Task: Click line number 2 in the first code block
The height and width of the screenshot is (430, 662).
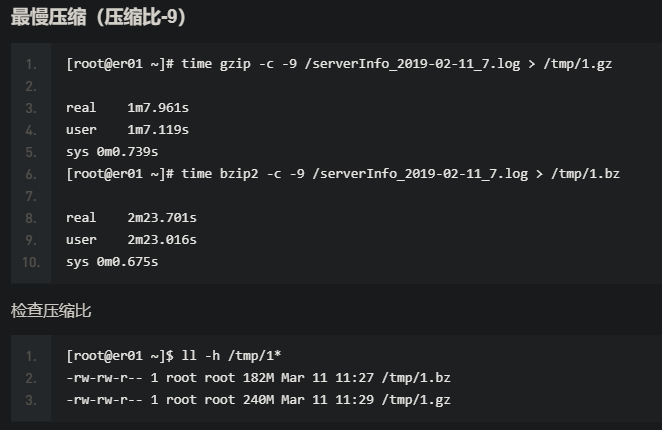Action: click(x=31, y=86)
